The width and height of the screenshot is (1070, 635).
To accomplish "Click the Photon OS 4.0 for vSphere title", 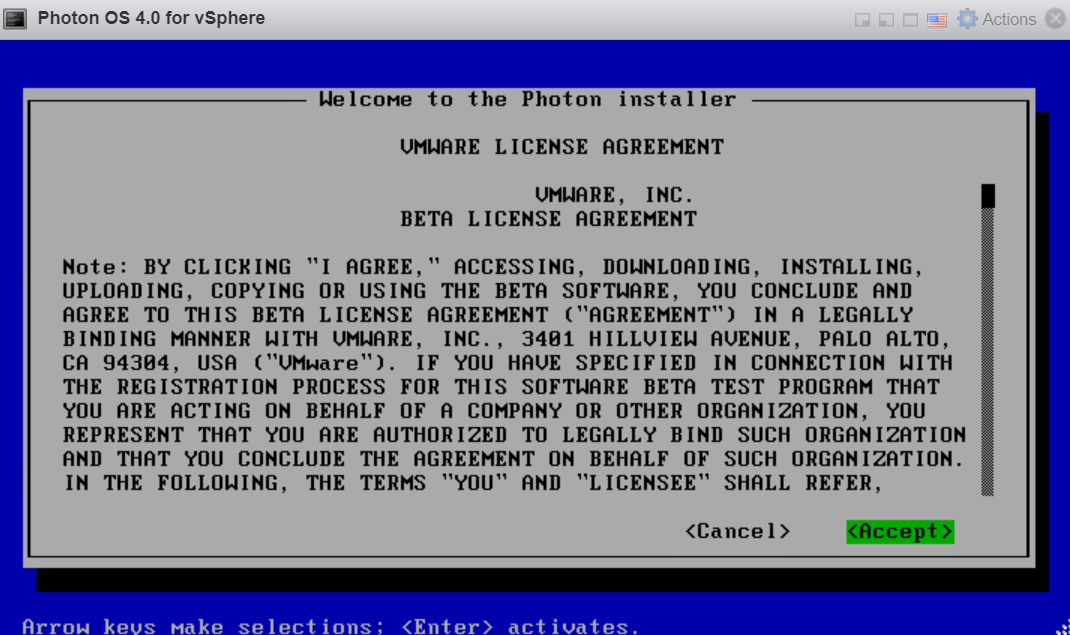I will (151, 18).
